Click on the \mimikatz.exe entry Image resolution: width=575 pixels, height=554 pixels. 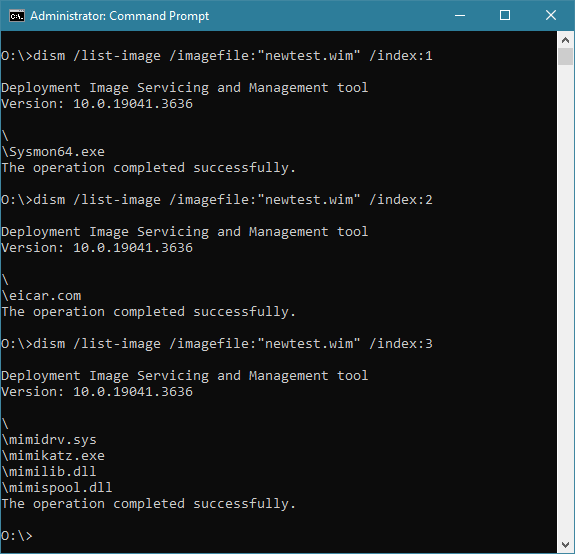coord(53,456)
